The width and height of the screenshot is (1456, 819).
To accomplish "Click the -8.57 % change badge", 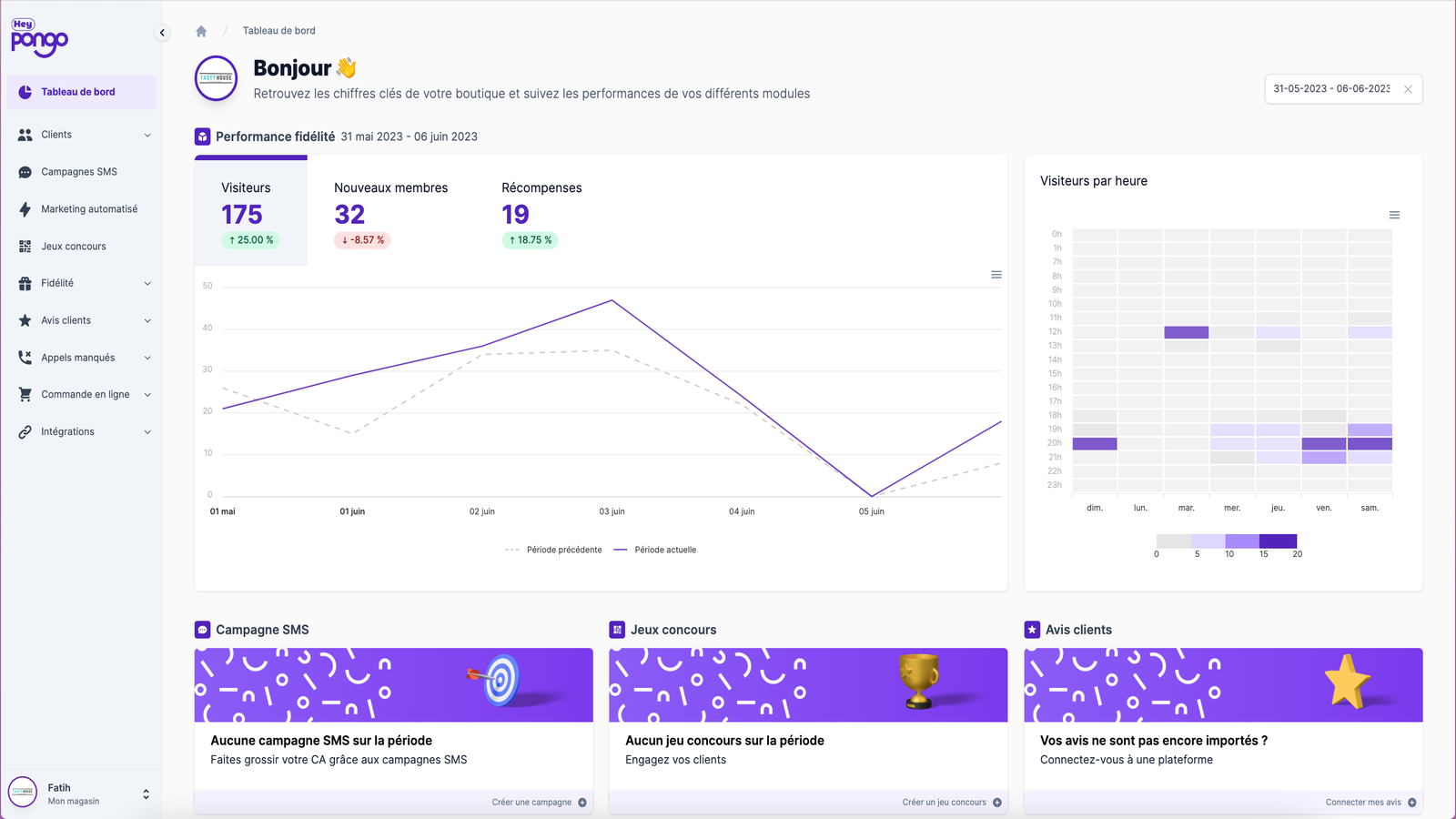I will point(363,240).
